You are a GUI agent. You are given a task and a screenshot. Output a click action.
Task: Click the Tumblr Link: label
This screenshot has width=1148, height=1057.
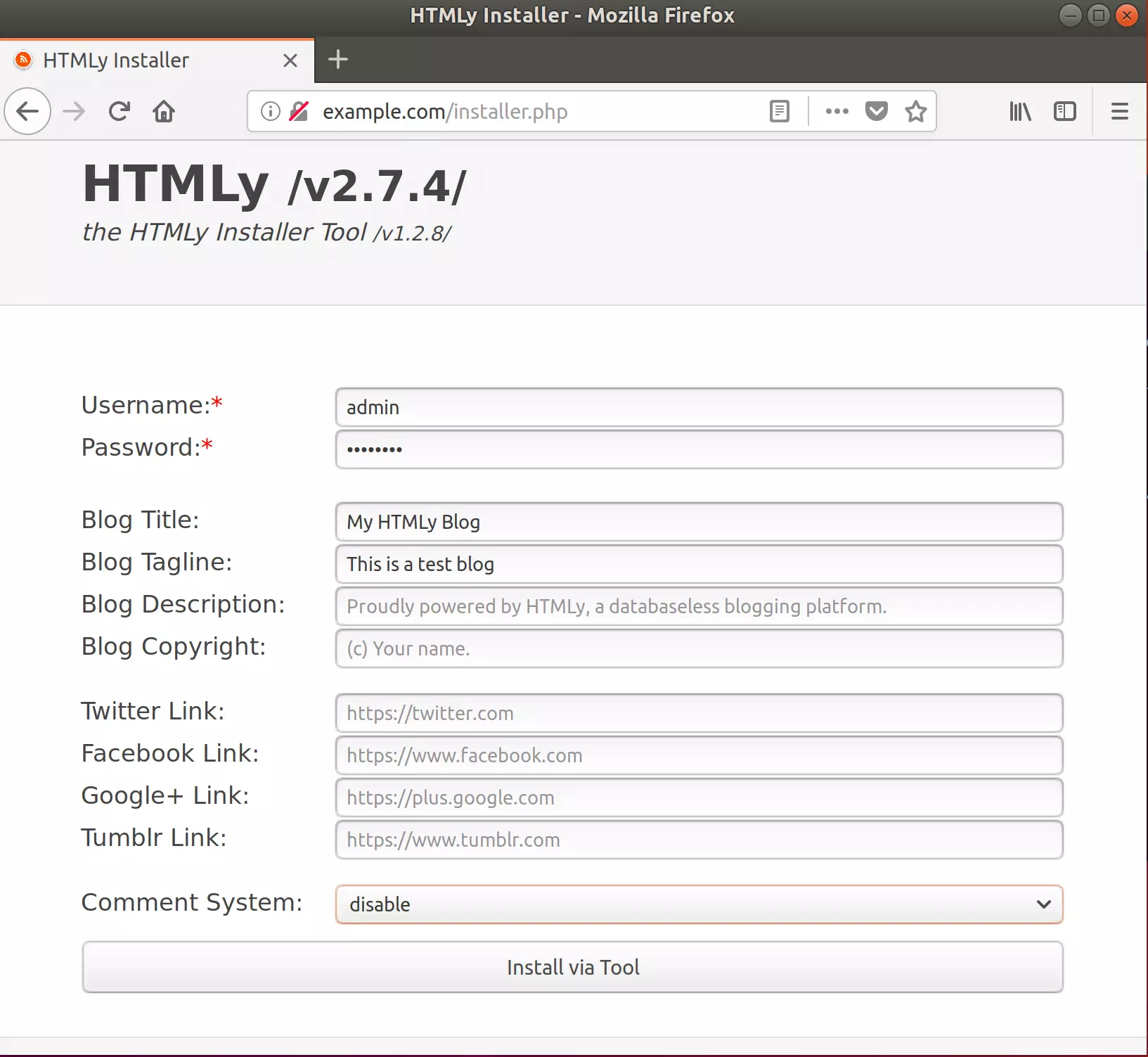tap(154, 838)
